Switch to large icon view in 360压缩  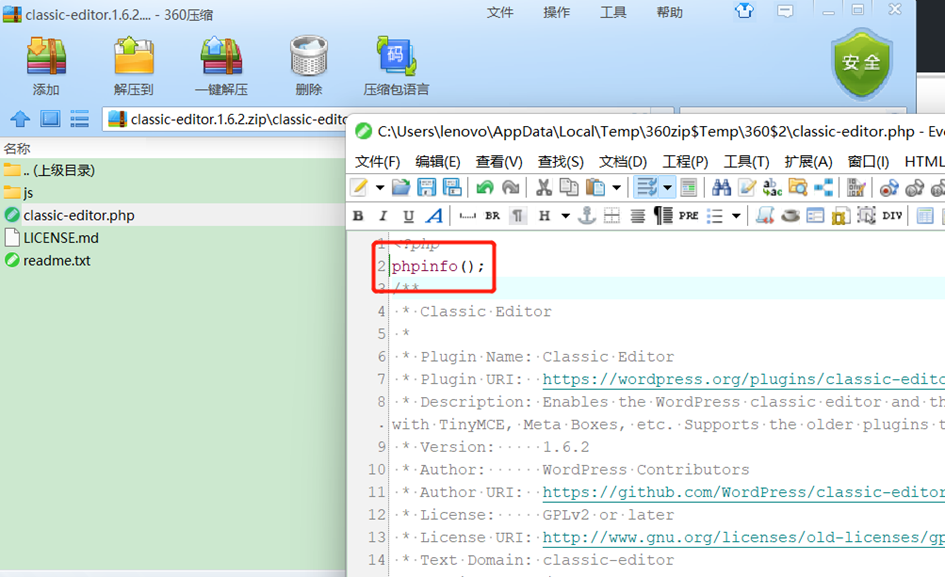click(50, 119)
